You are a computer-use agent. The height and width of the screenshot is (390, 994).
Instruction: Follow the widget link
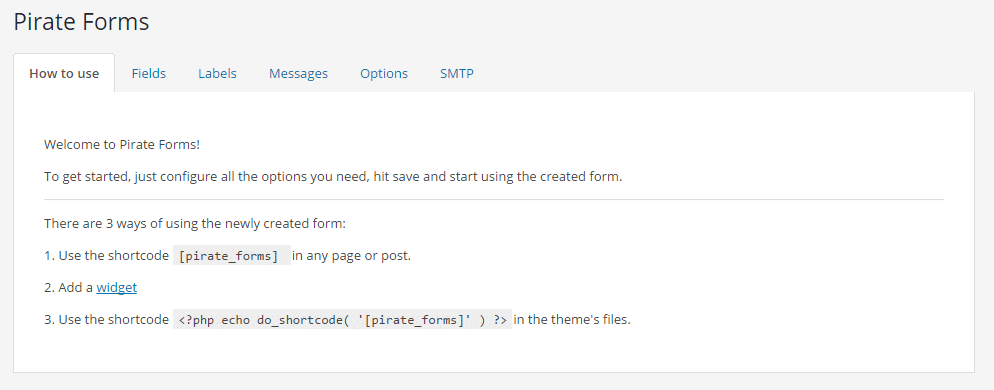pos(117,287)
